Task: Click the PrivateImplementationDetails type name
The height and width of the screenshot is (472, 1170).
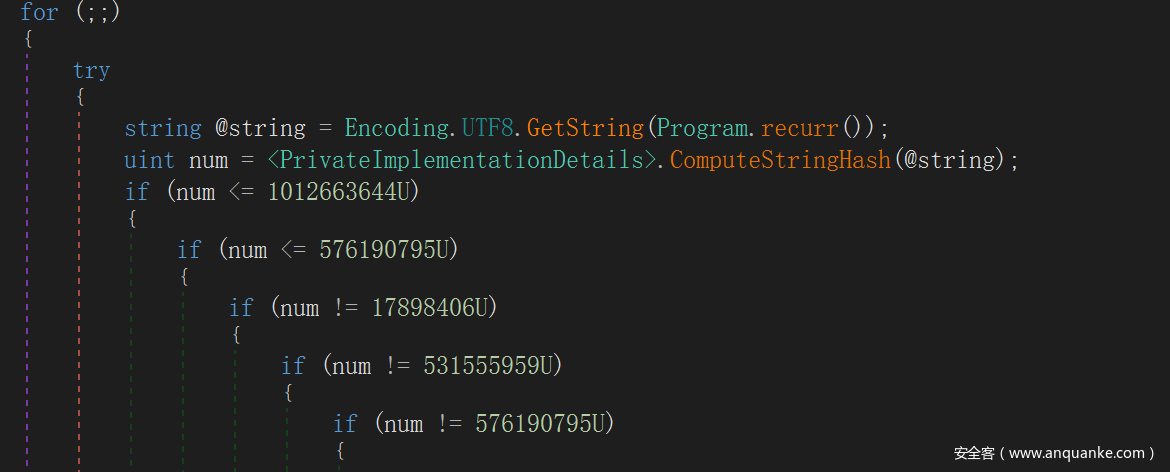Action: point(460,160)
